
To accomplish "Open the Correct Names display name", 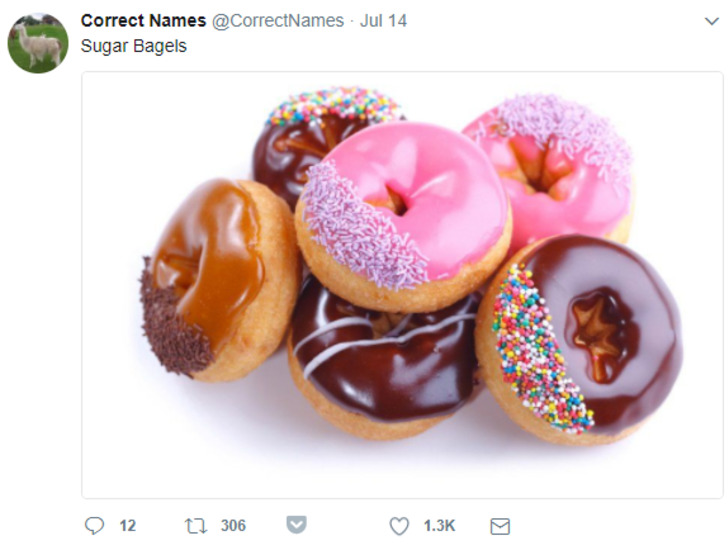I will click(x=143, y=21).
